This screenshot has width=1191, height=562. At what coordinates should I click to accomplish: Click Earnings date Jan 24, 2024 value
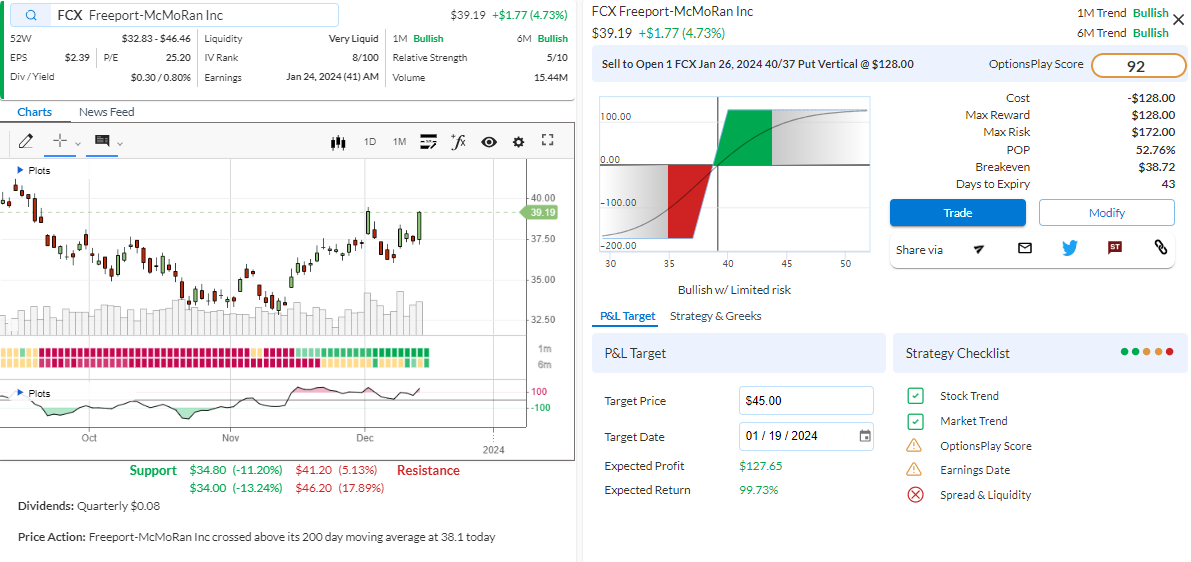(332, 77)
